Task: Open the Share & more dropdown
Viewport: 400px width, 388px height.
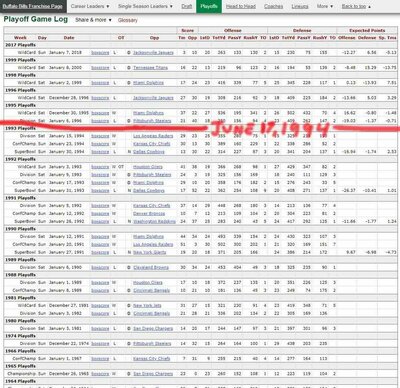Action: pyautogui.click(x=93, y=20)
